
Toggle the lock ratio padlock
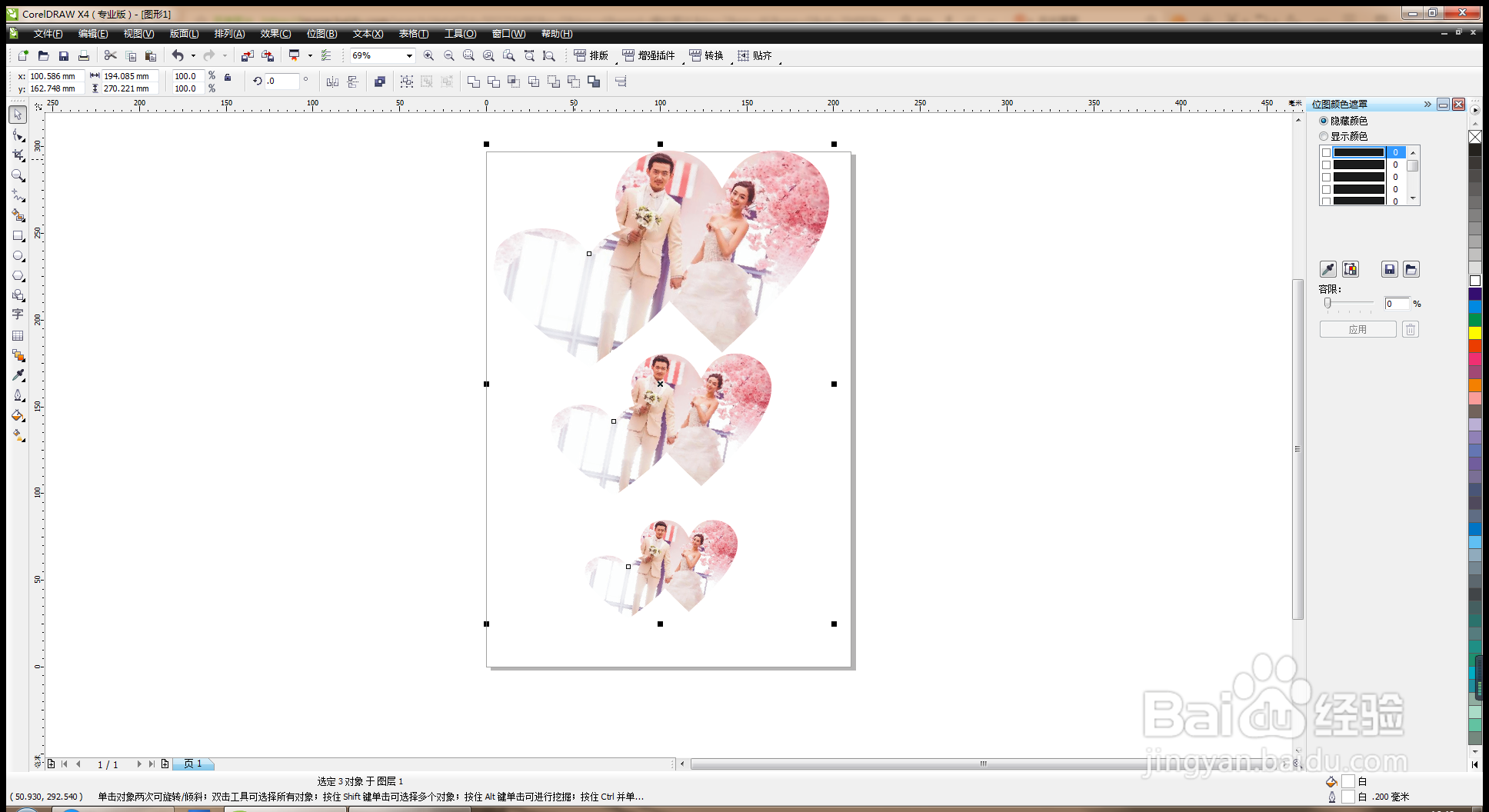[228, 77]
